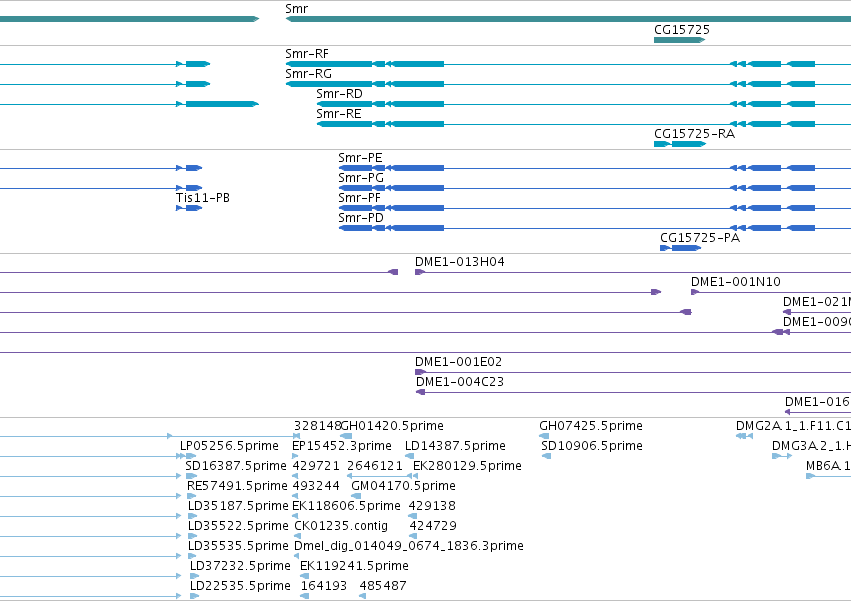The image size is (851, 601).
Task: Click the 424729 label
Action: click(x=433, y=527)
